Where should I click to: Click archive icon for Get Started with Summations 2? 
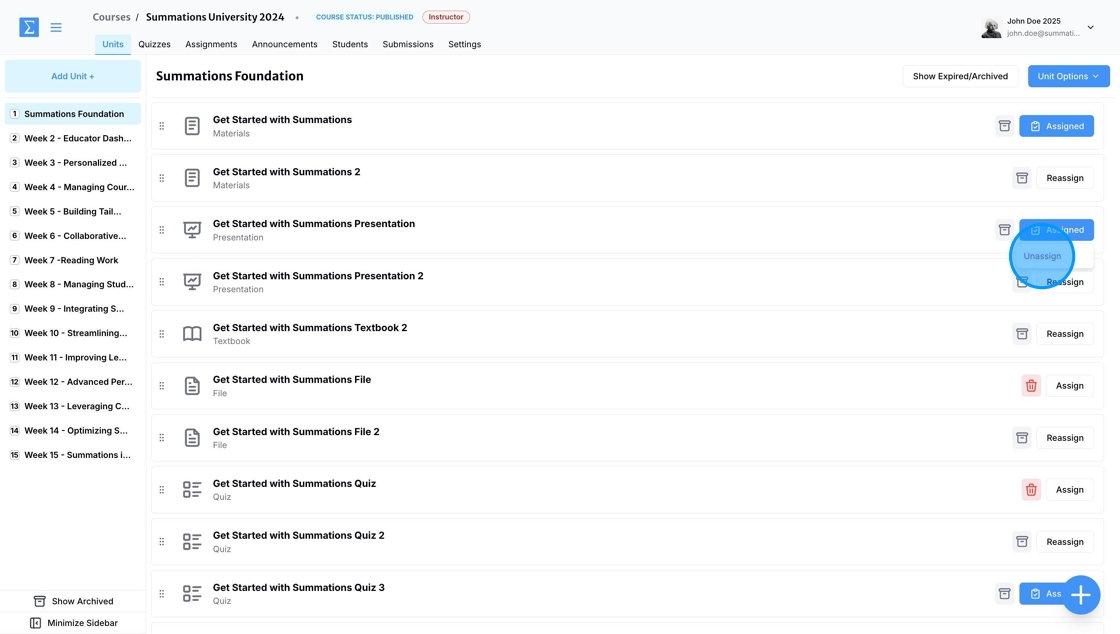pyautogui.click(x=1022, y=178)
